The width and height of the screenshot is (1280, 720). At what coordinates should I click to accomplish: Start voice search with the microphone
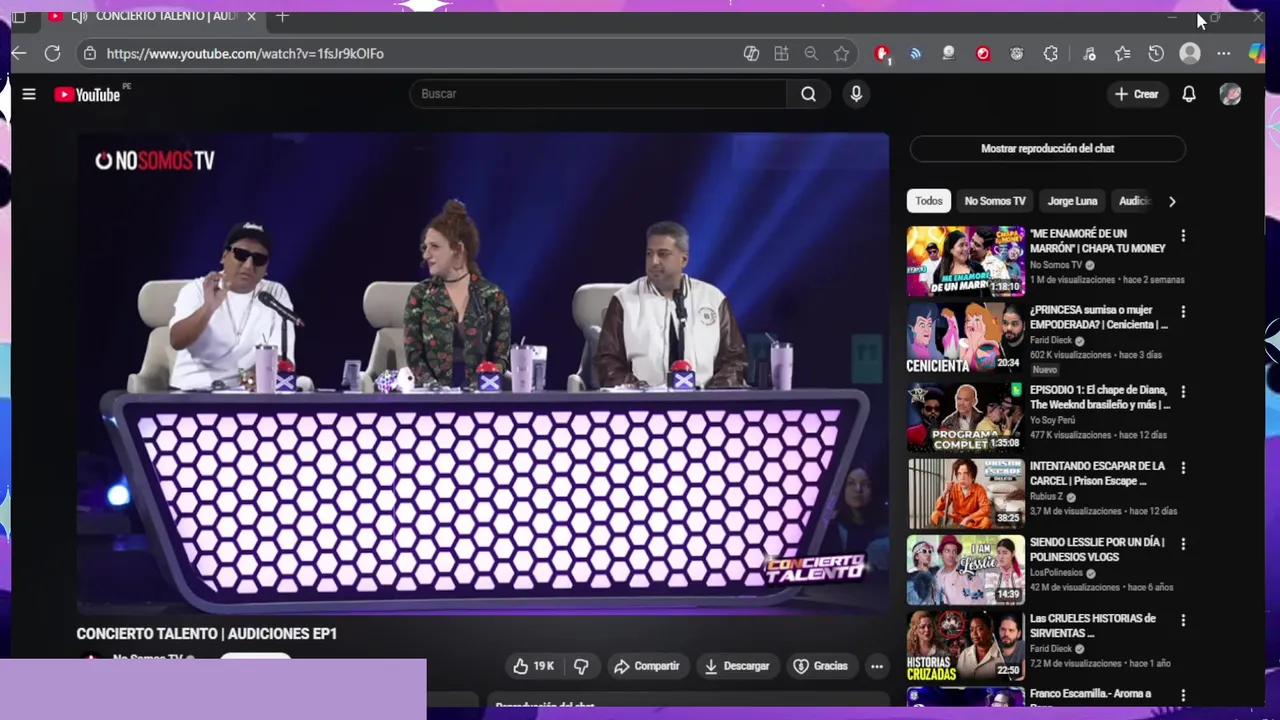tap(855, 94)
